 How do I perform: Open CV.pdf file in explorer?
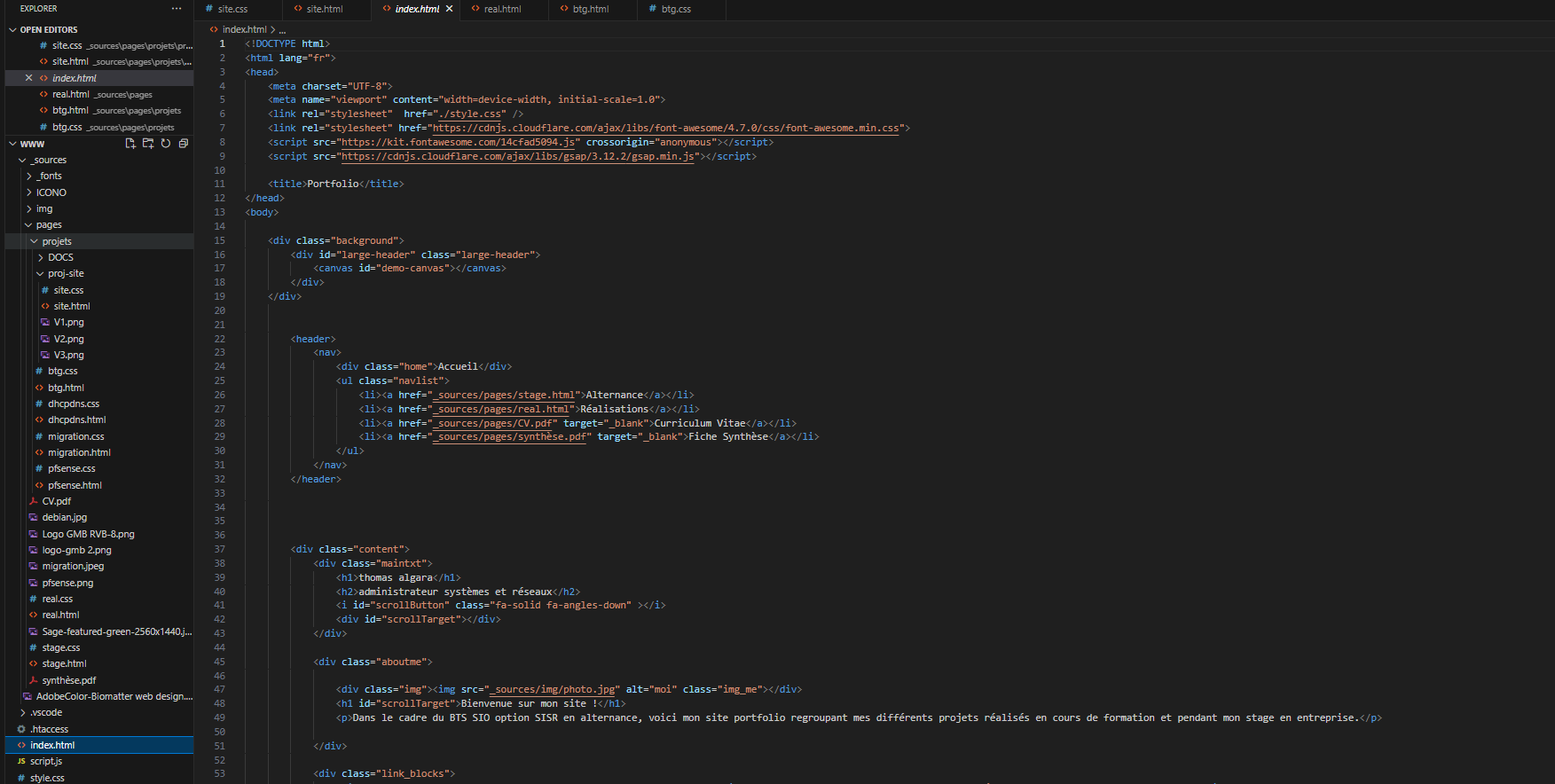click(x=56, y=501)
